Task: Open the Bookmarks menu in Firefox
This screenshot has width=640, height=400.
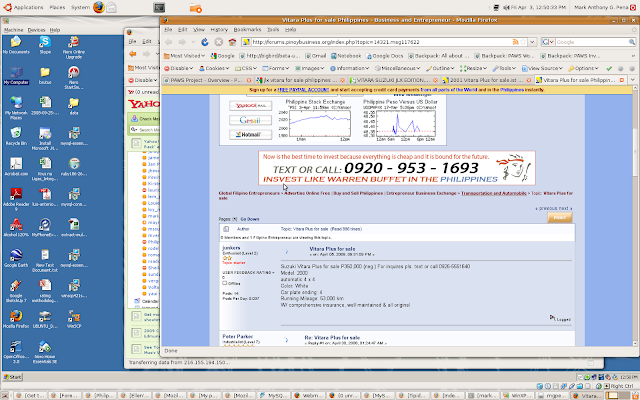Action: tap(247, 30)
